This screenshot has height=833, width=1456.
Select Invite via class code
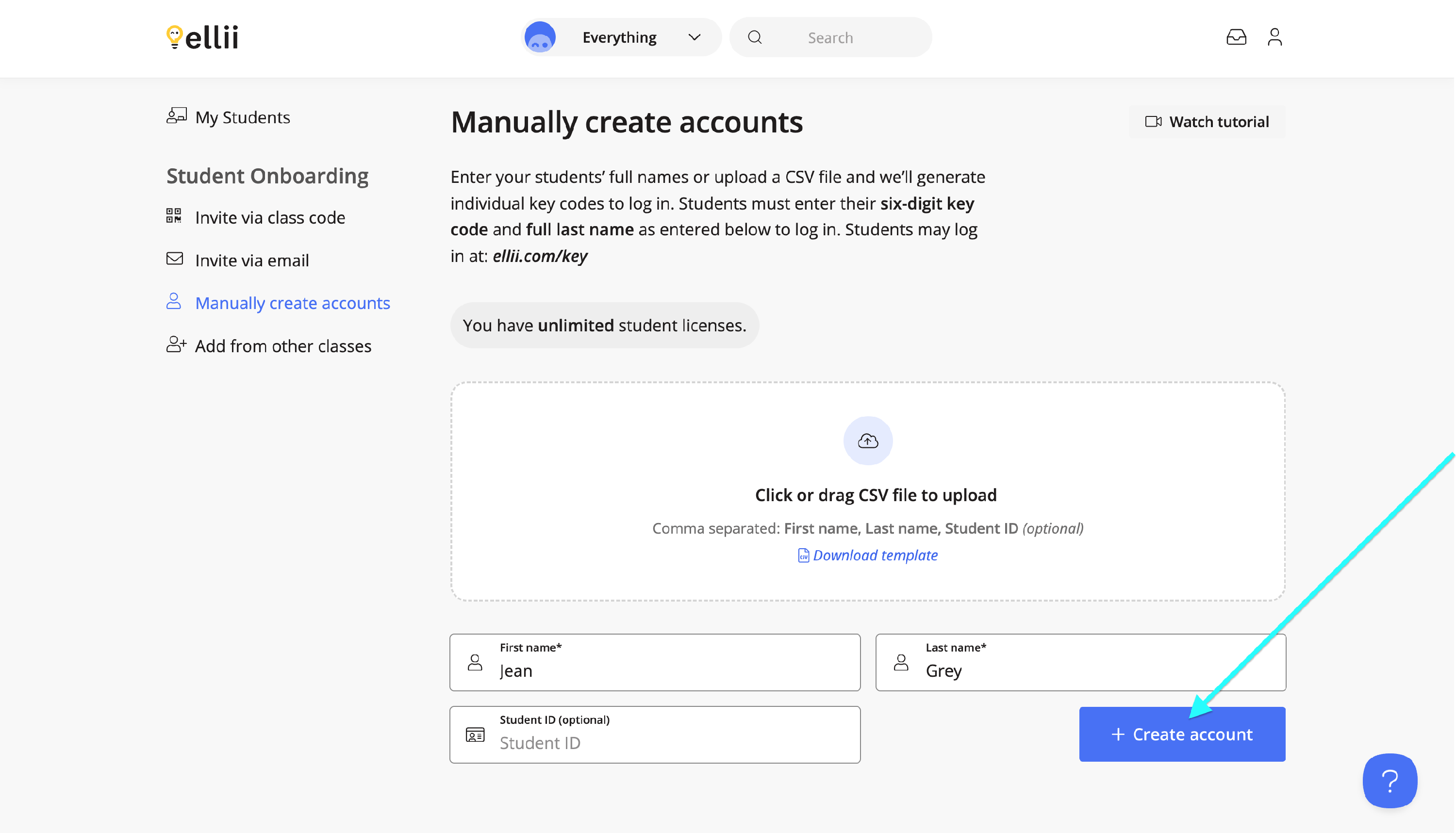pyautogui.click(x=269, y=217)
